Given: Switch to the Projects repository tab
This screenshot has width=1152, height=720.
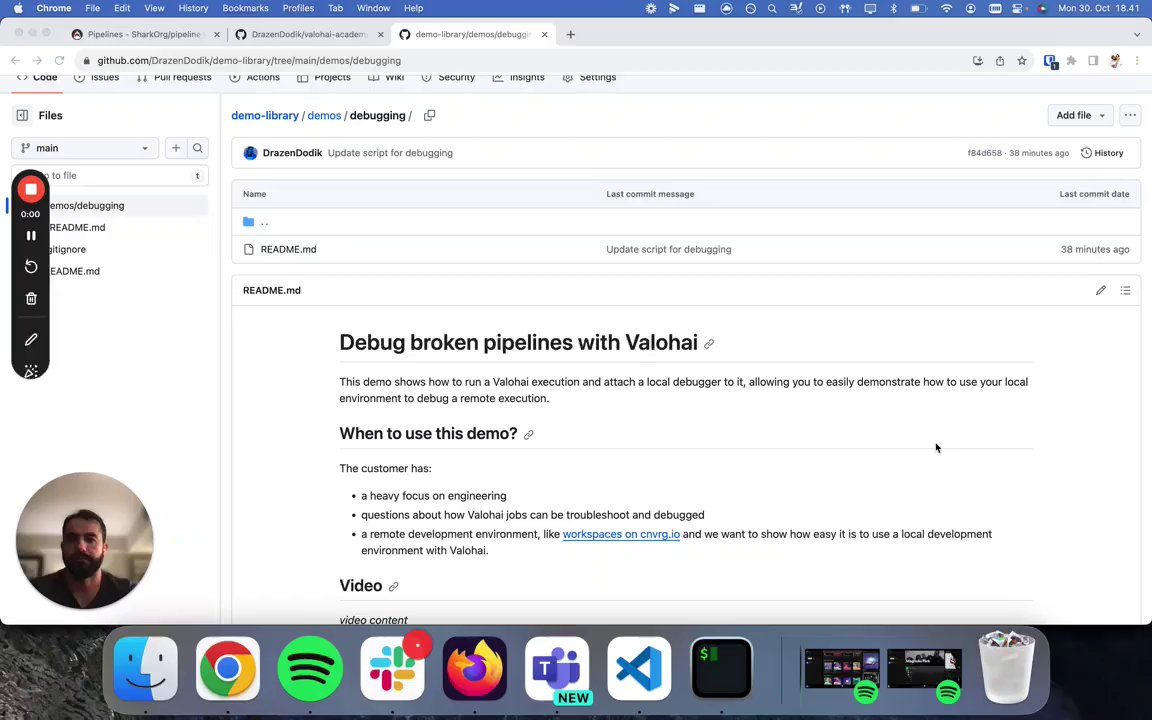Looking at the screenshot, I should click(x=324, y=77).
